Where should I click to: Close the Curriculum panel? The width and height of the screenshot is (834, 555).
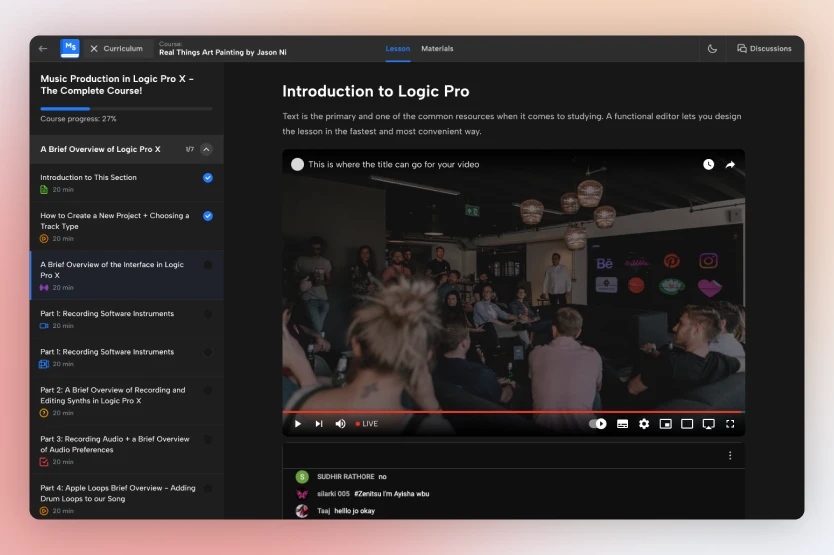click(94, 48)
